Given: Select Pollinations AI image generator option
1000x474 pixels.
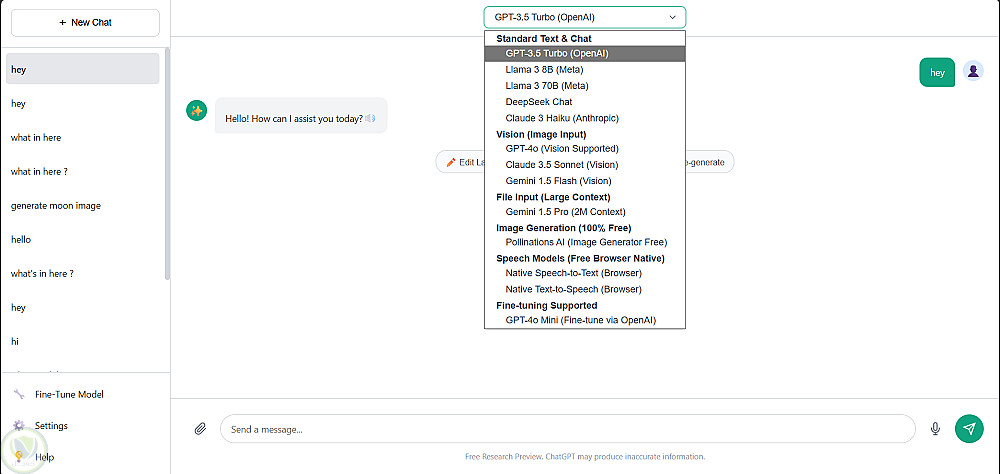Looking at the screenshot, I should coord(586,242).
